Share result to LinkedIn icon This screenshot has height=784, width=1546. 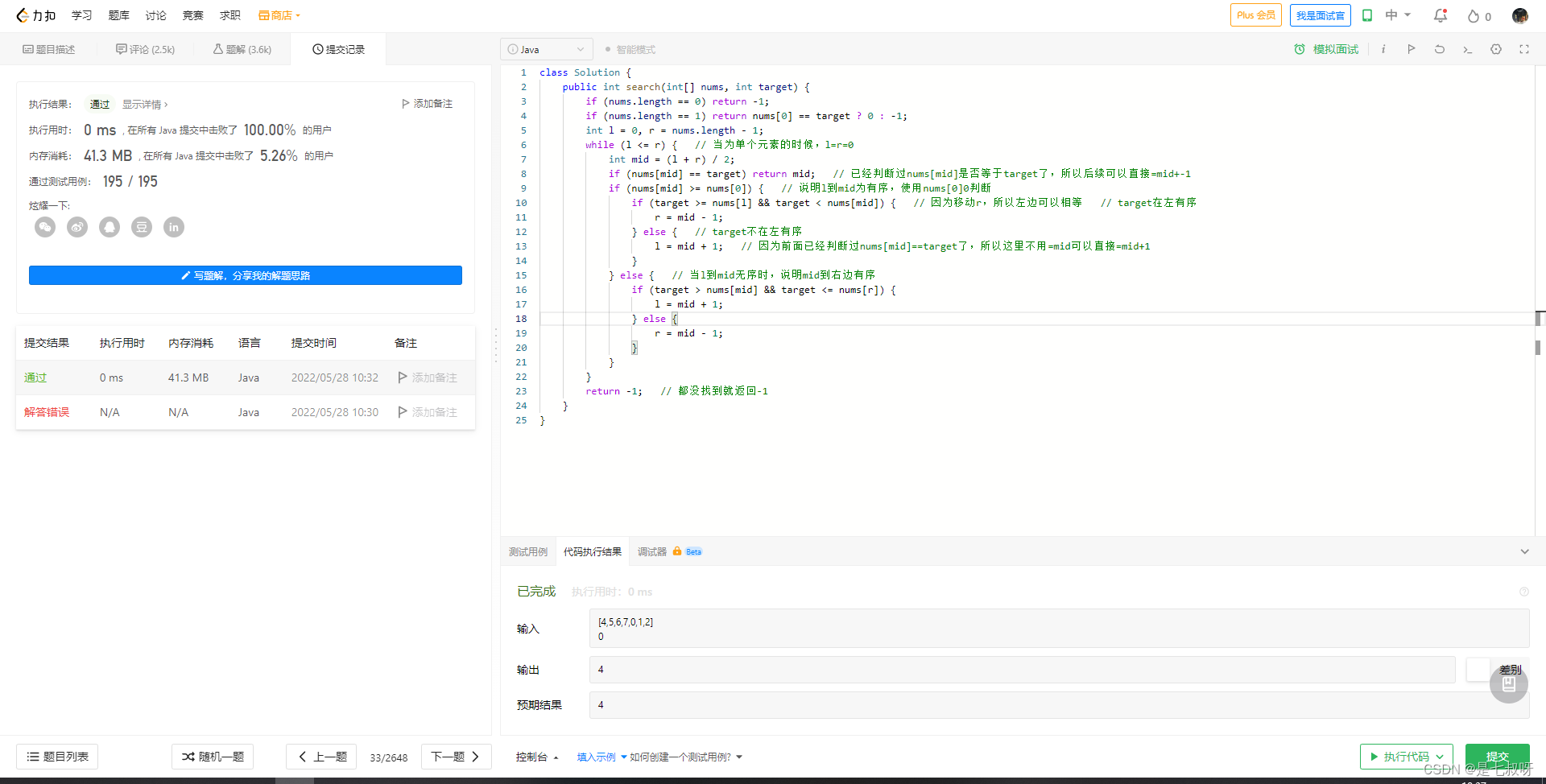coord(174,227)
